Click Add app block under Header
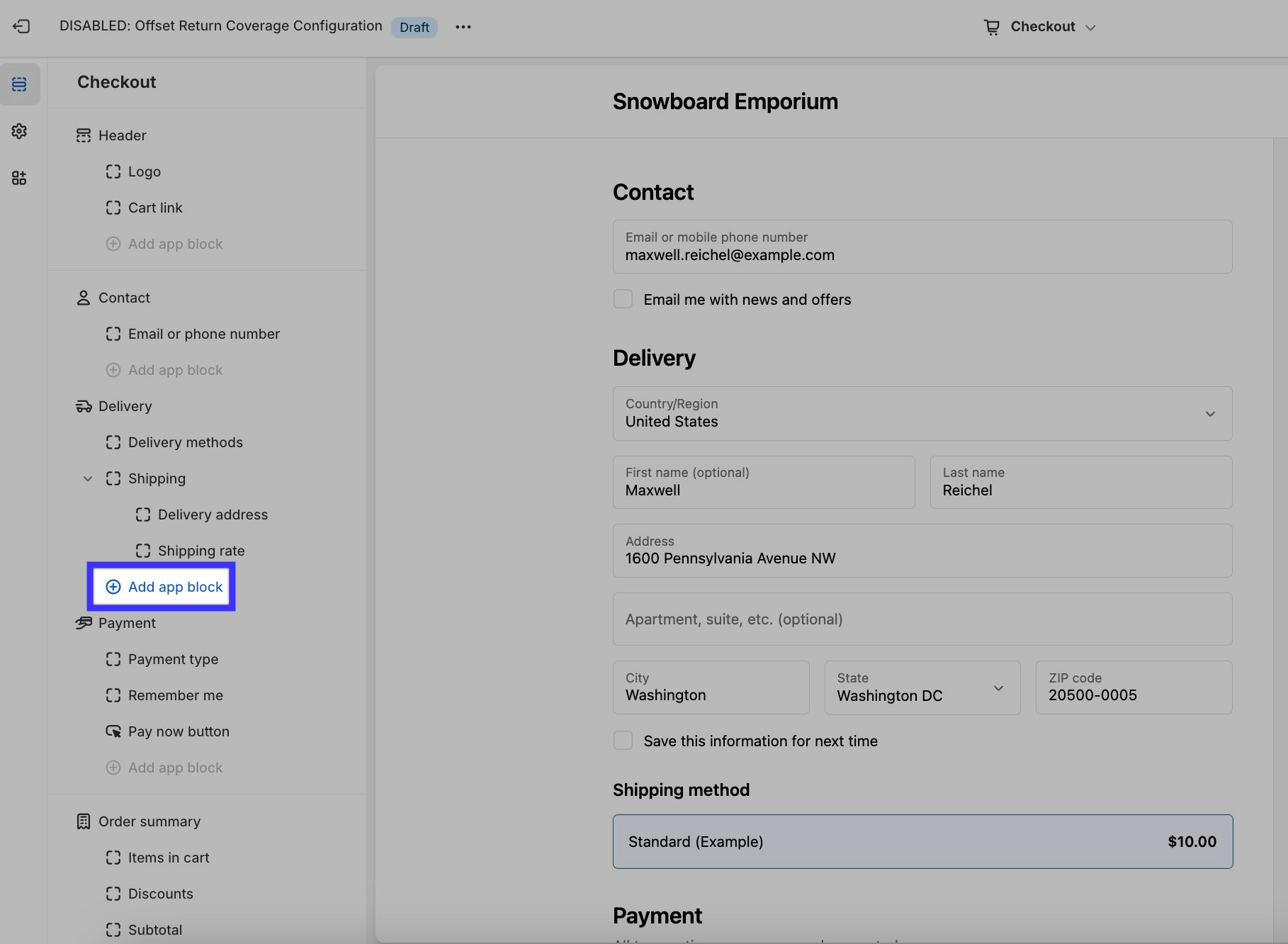The image size is (1288, 944). pyautogui.click(x=175, y=244)
